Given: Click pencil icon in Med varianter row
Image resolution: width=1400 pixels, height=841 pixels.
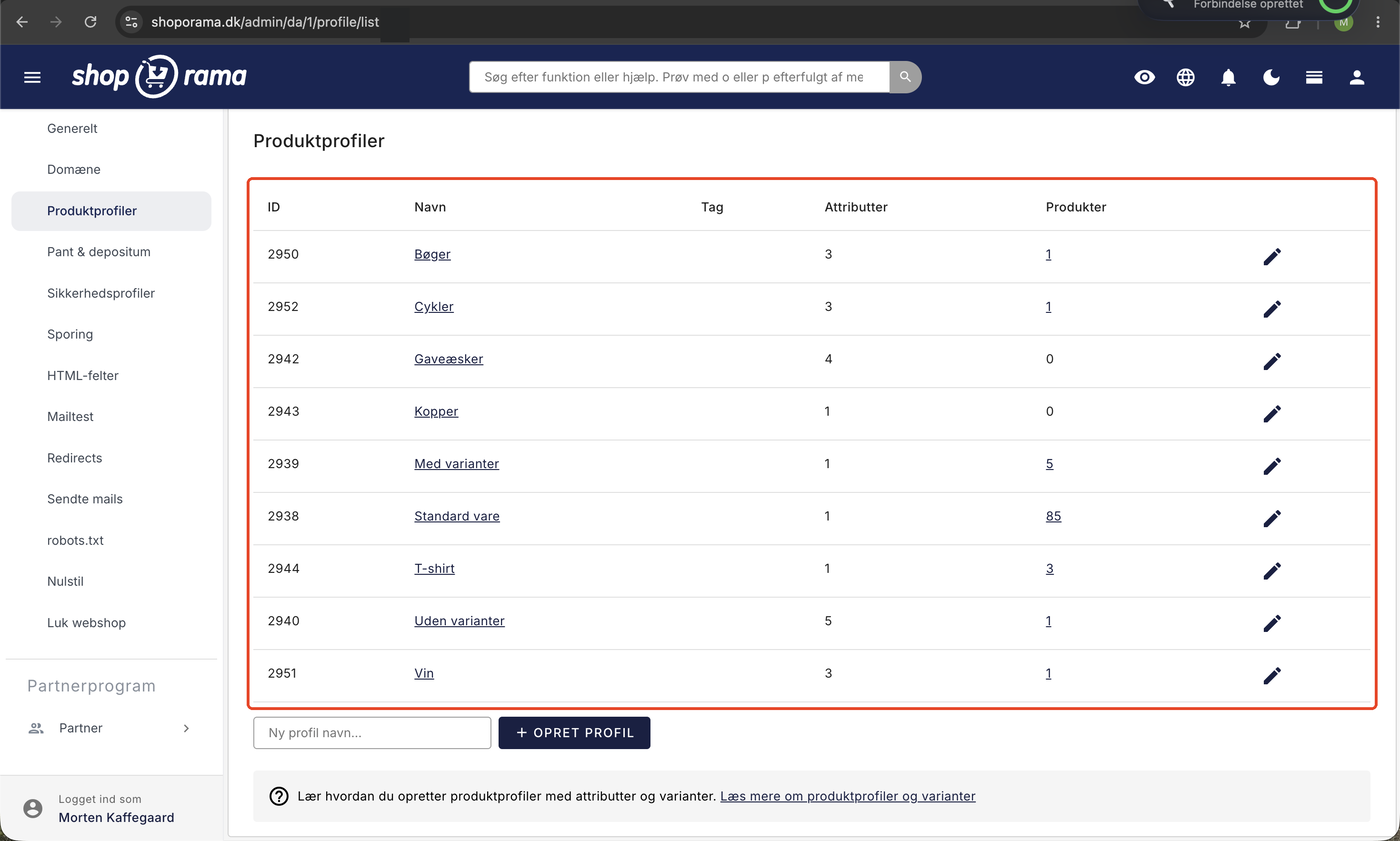Looking at the screenshot, I should tap(1272, 466).
